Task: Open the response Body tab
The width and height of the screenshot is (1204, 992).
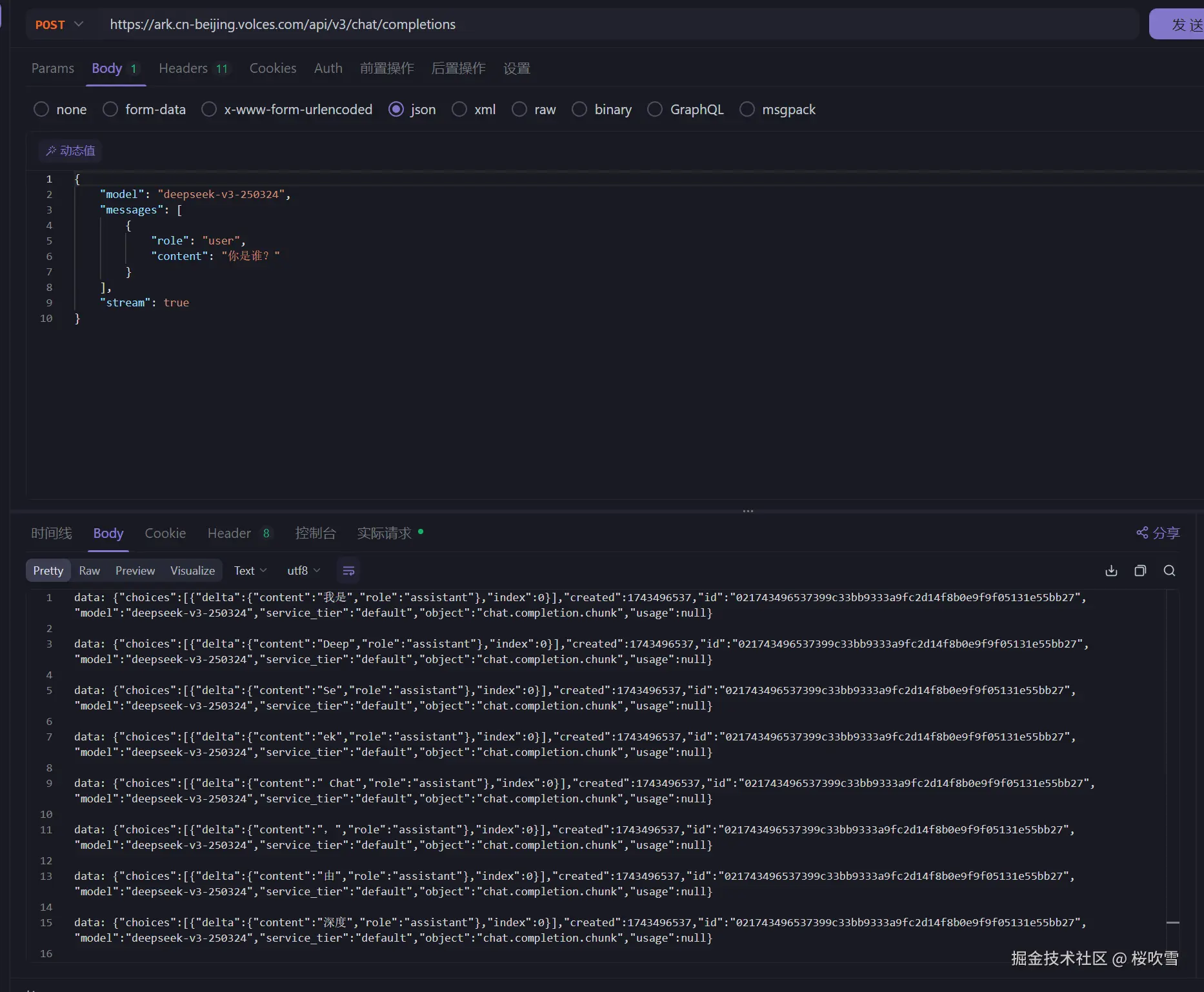Action: pos(108,533)
